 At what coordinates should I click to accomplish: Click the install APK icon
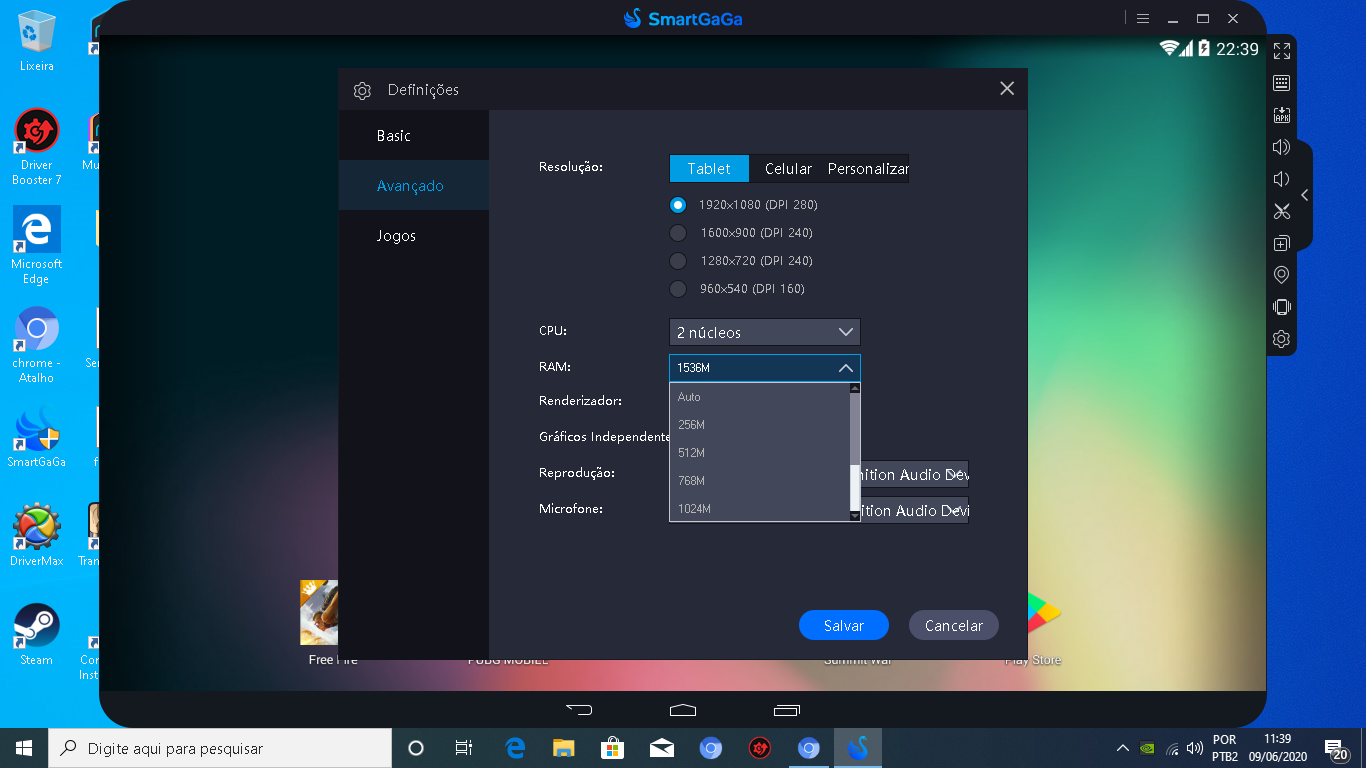[x=1281, y=115]
